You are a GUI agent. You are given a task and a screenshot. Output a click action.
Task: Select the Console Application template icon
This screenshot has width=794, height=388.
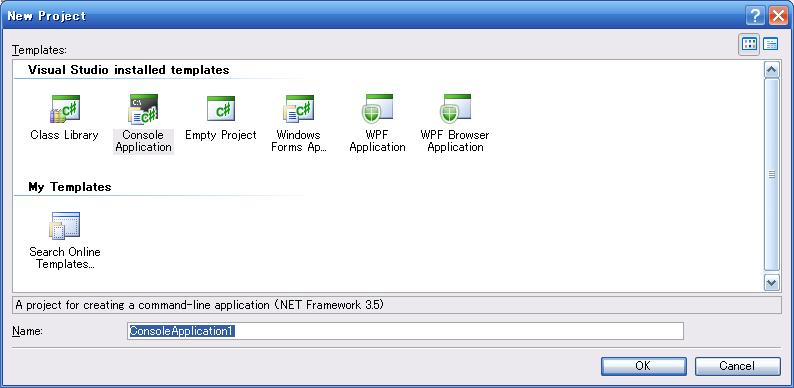pos(143,108)
